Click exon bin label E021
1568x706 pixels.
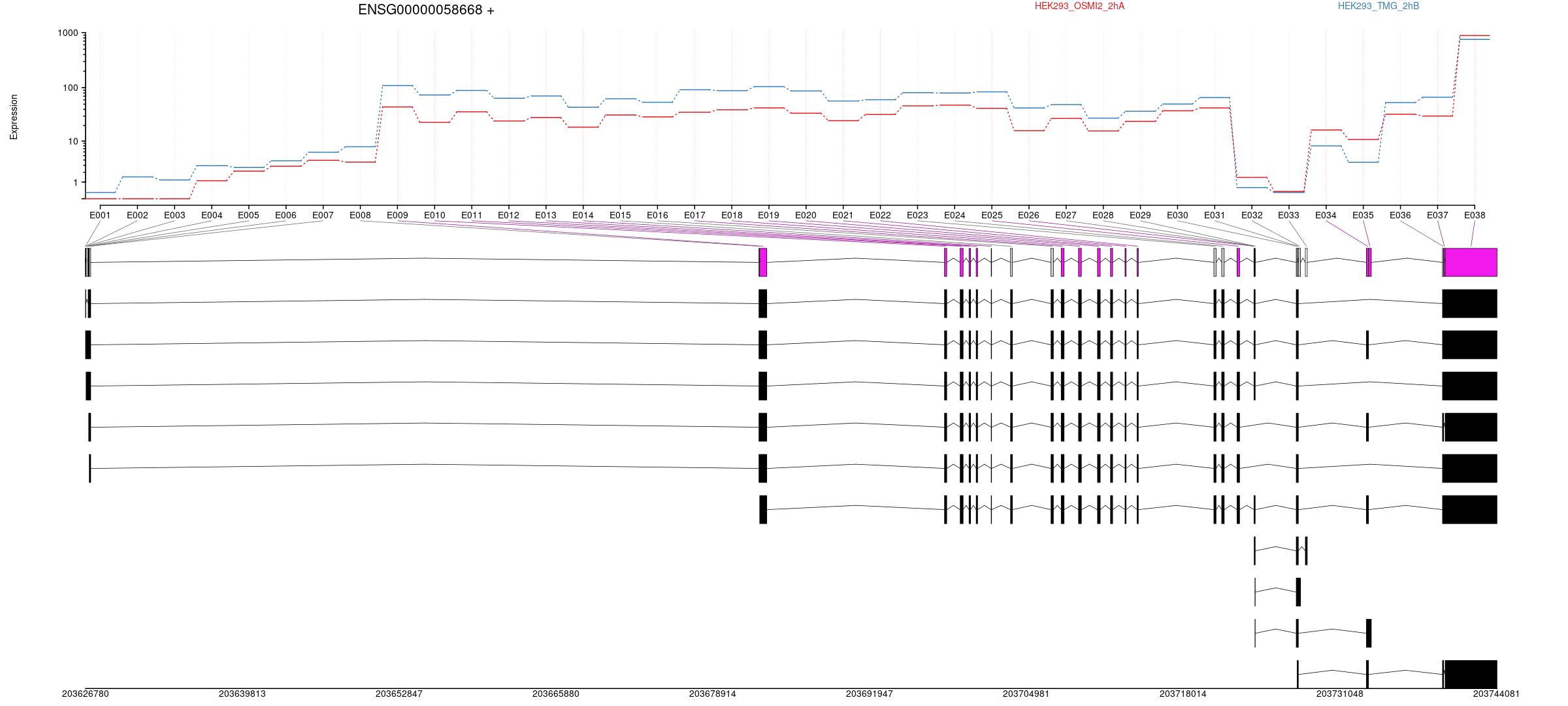point(843,215)
